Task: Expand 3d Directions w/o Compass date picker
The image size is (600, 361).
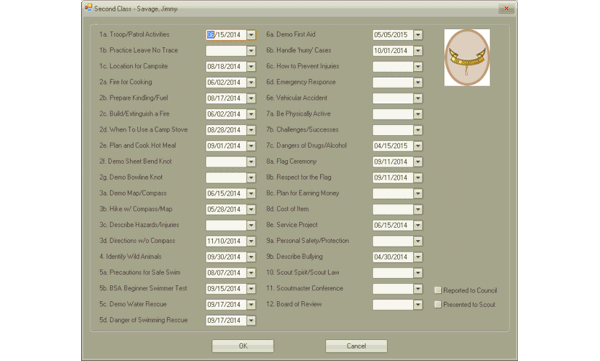Action: 251,241
